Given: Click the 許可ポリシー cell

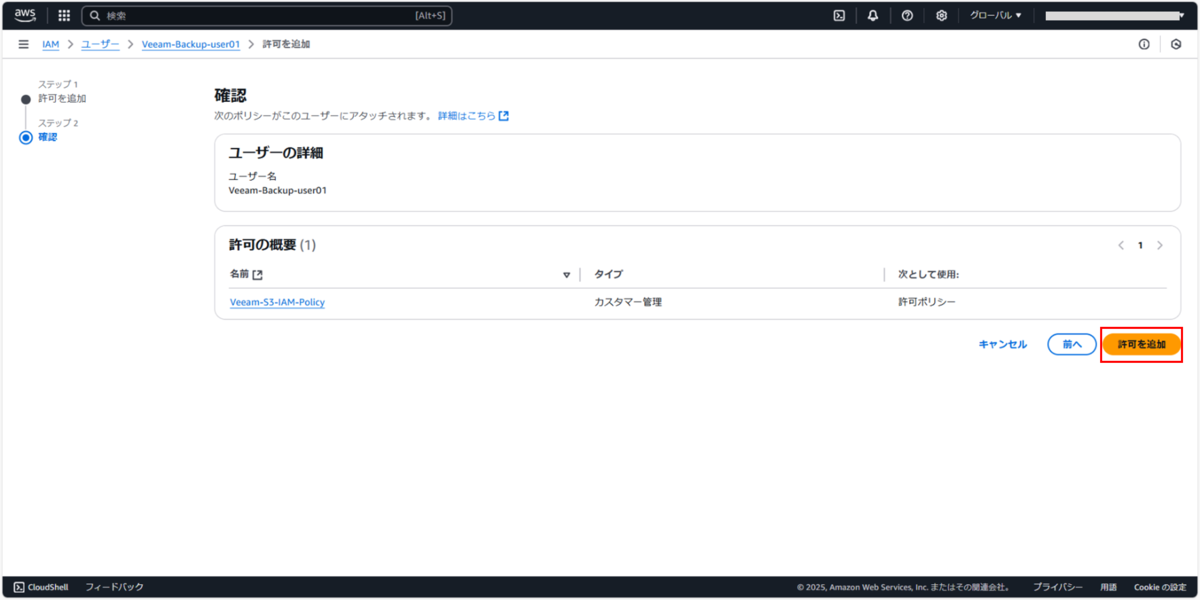Looking at the screenshot, I should point(927,302).
